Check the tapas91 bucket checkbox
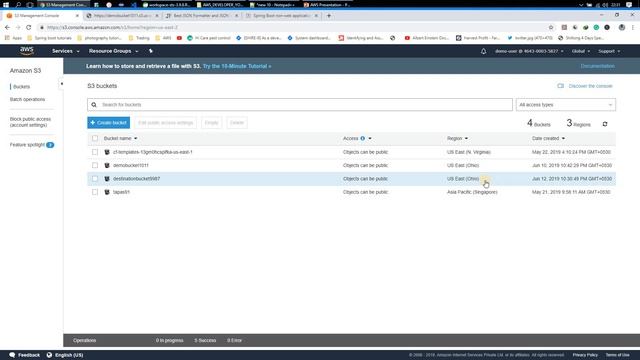Viewport: 640px width, 360px height. point(95,192)
